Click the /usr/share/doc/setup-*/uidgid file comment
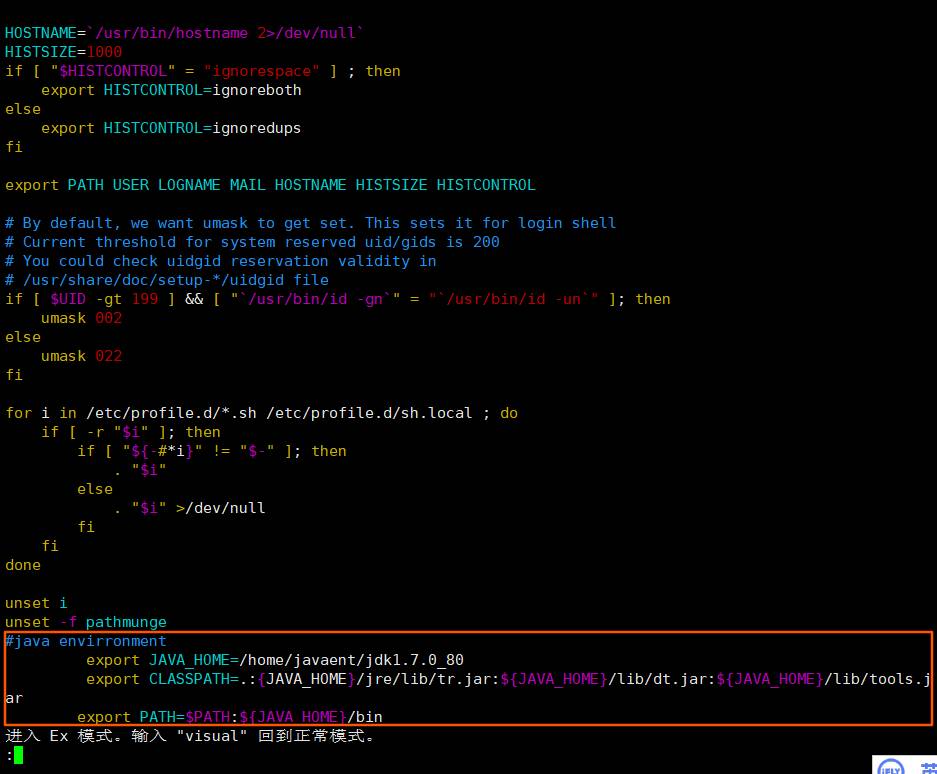Image resolution: width=937 pixels, height=774 pixels. pos(167,280)
